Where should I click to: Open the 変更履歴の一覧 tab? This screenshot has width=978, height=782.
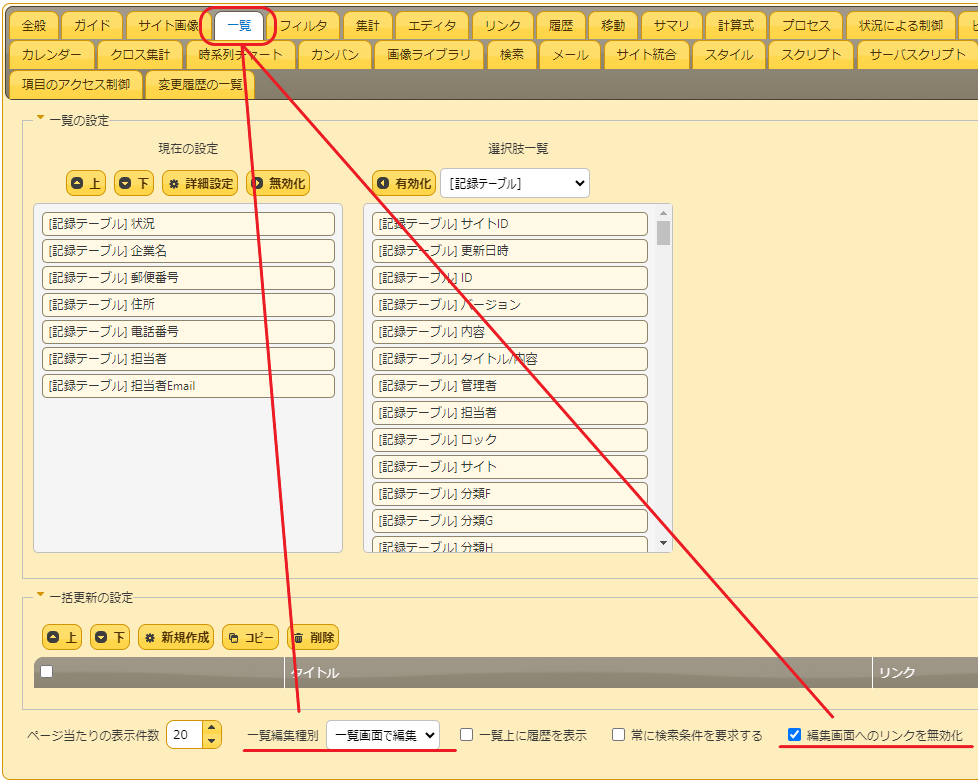point(200,84)
